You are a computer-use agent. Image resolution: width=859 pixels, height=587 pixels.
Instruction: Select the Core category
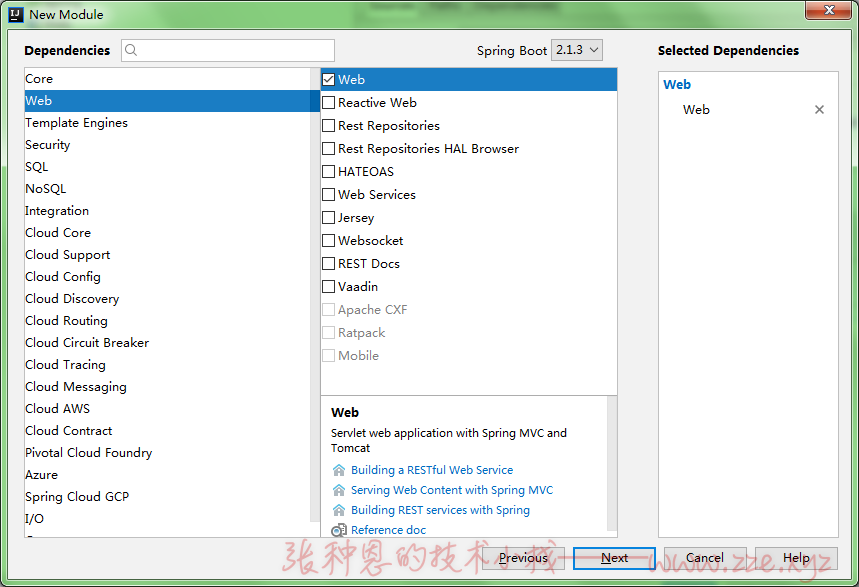click(168, 79)
